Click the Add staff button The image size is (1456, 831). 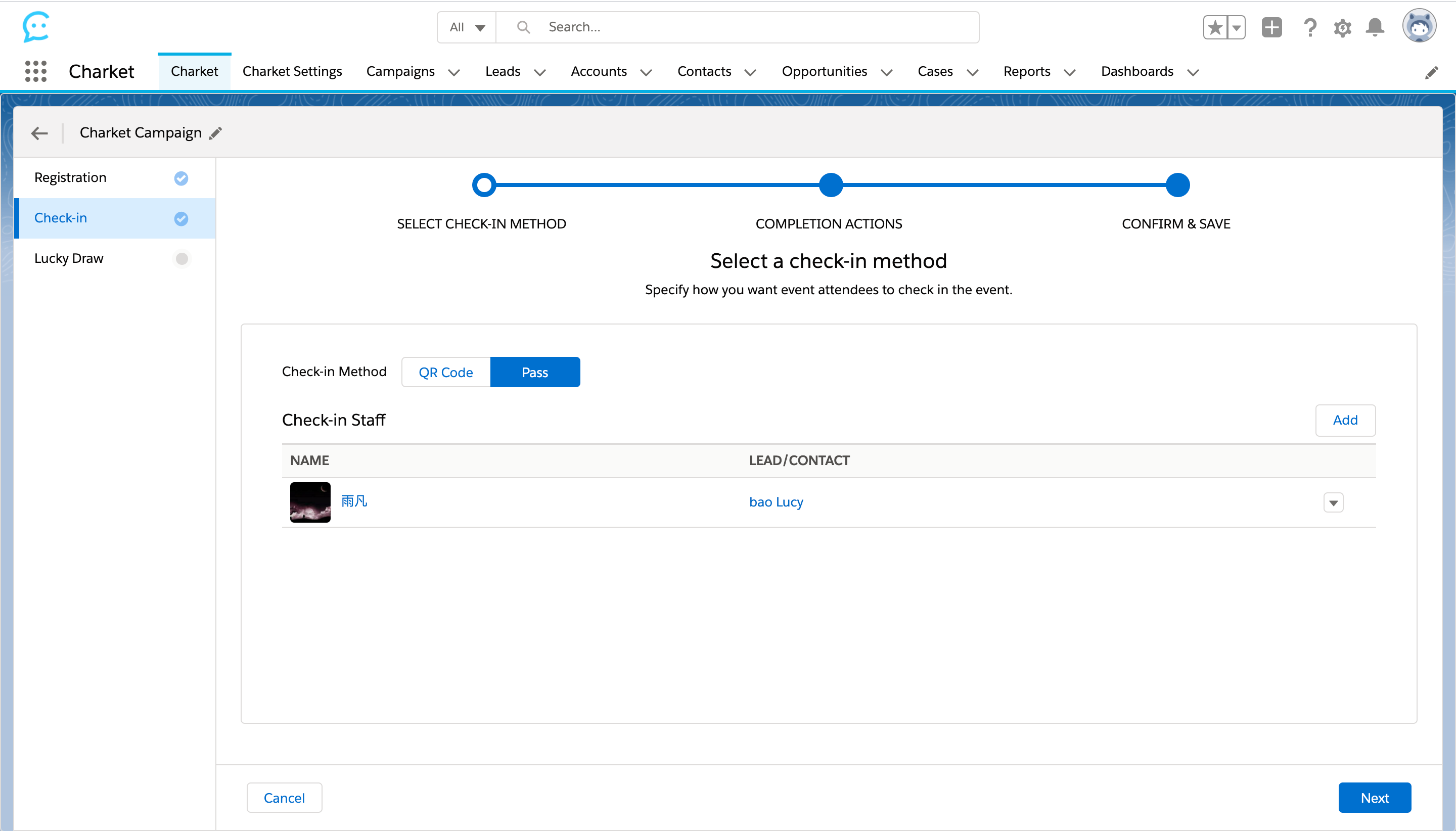click(1345, 420)
